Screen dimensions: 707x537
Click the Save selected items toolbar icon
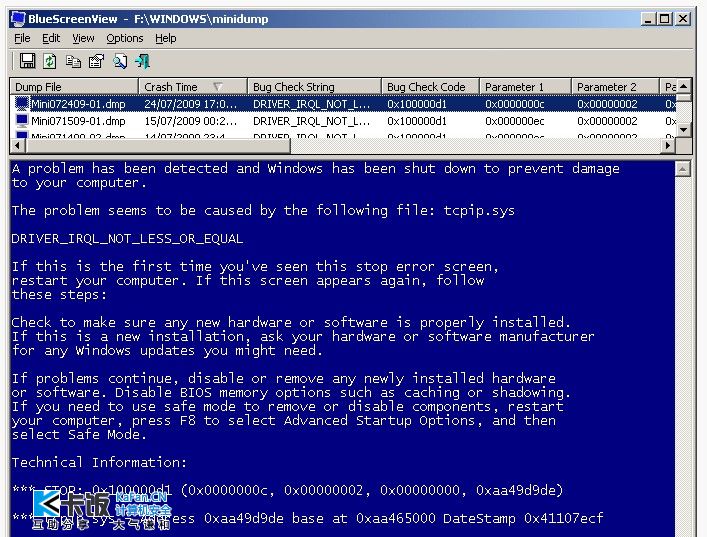(27, 61)
